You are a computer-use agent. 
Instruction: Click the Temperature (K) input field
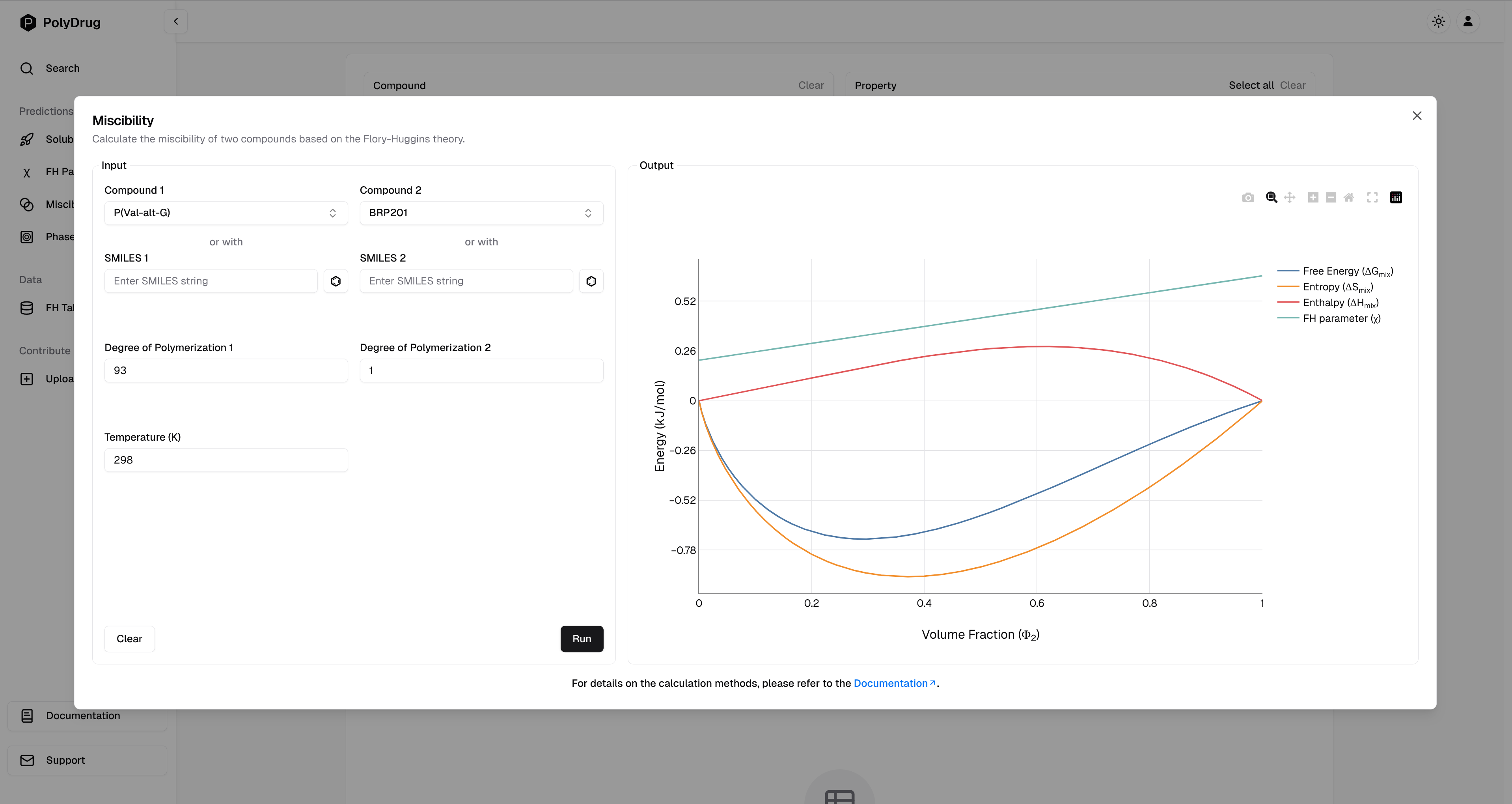click(226, 460)
